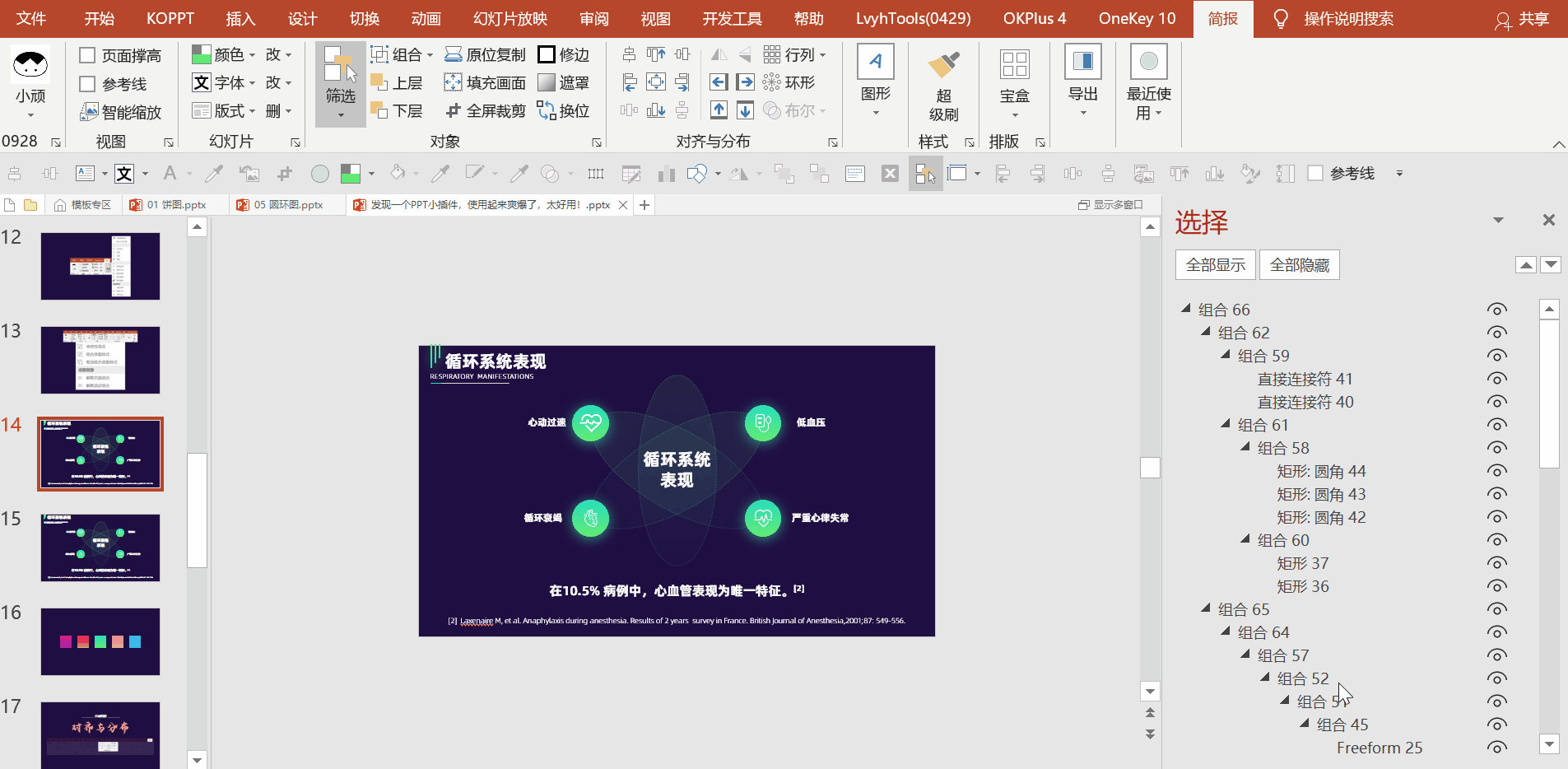The height and width of the screenshot is (769, 1568).
Task: Open the 导出 export tool
Action: [x=1082, y=63]
